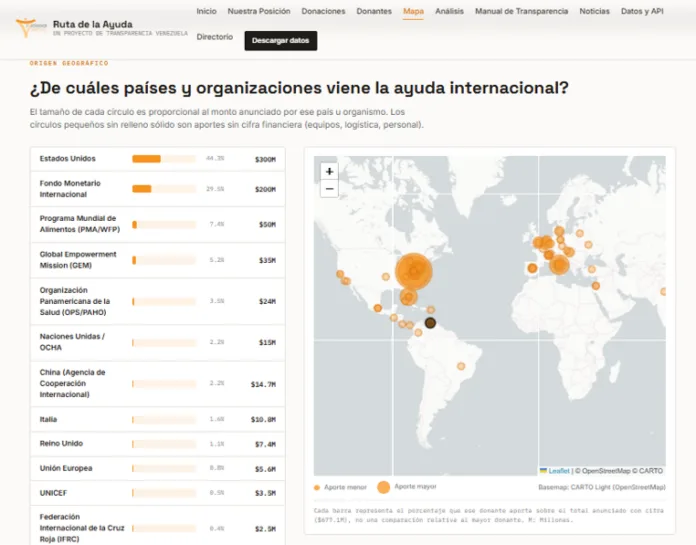
Task: Click the ORIGEN GEOGRÁFICO section label
Action: [x=69, y=63]
